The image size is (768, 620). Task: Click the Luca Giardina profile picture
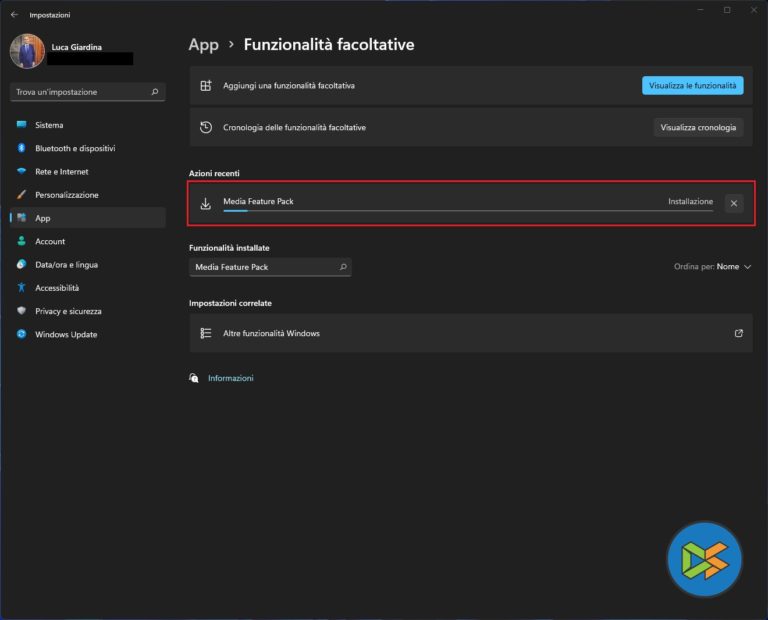click(x=27, y=51)
